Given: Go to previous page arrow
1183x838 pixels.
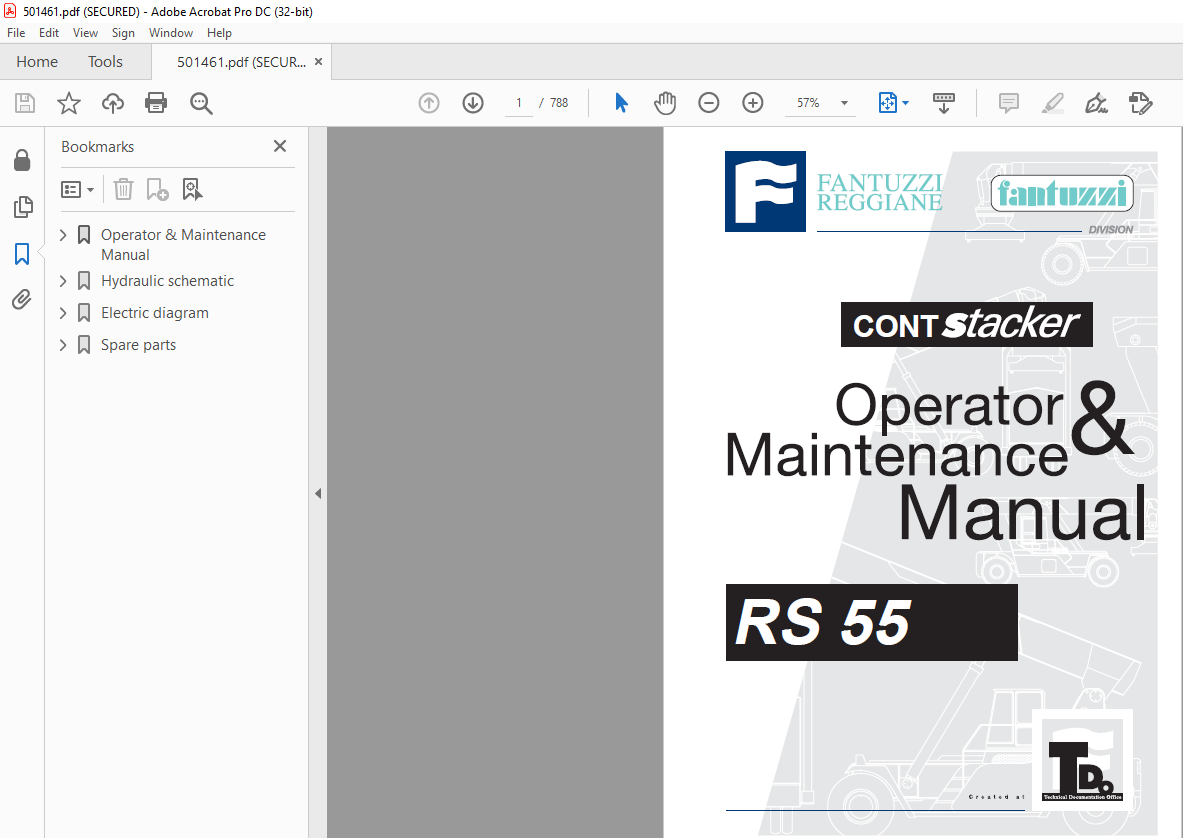Looking at the screenshot, I should pos(429,103).
